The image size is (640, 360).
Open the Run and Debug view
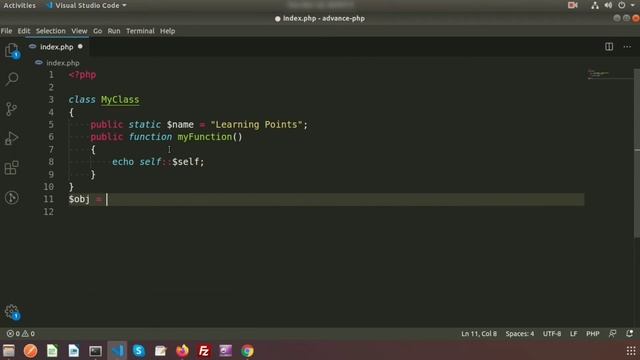pyautogui.click(x=11, y=139)
